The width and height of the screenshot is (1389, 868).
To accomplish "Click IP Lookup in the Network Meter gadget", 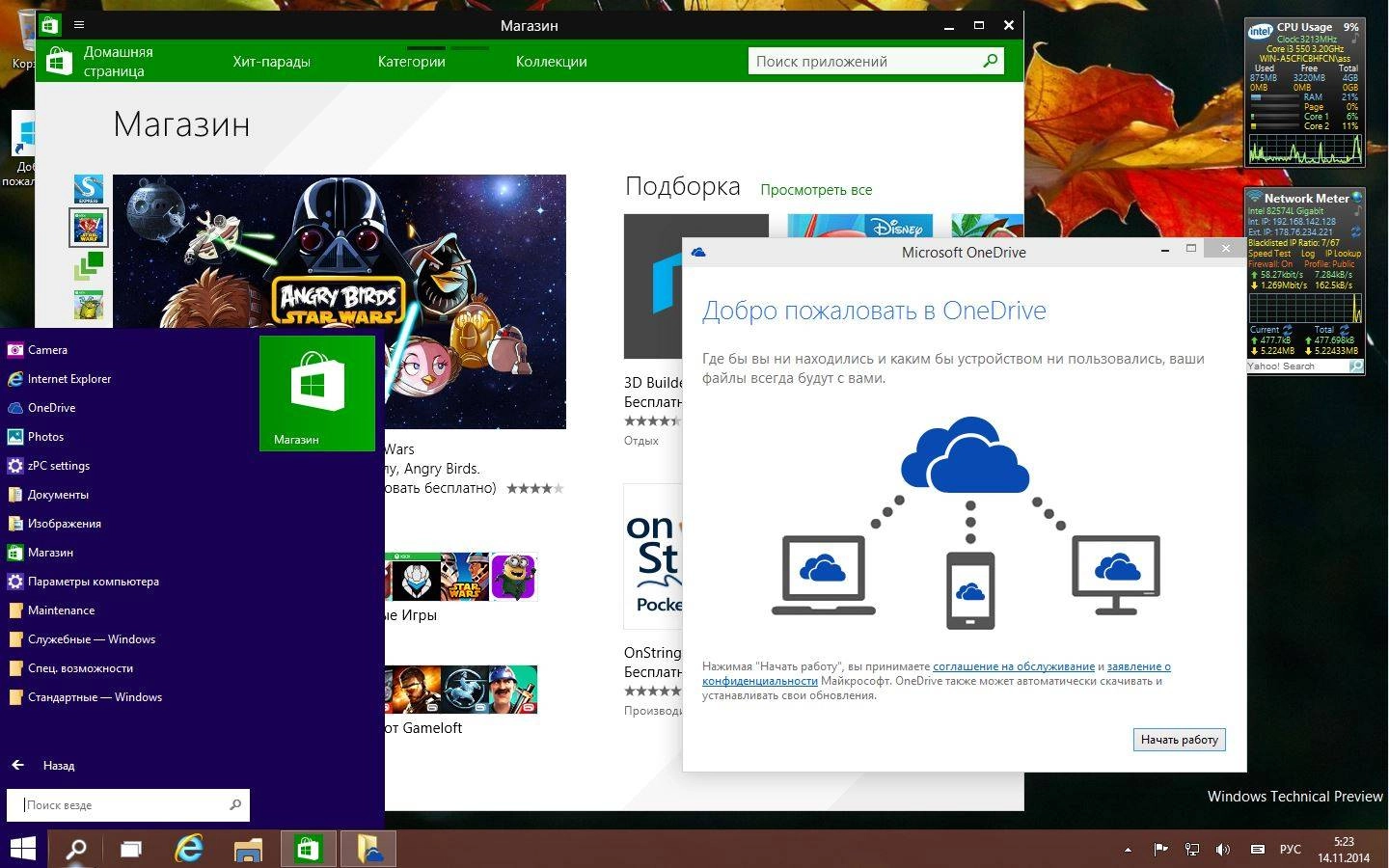I will click(x=1343, y=254).
